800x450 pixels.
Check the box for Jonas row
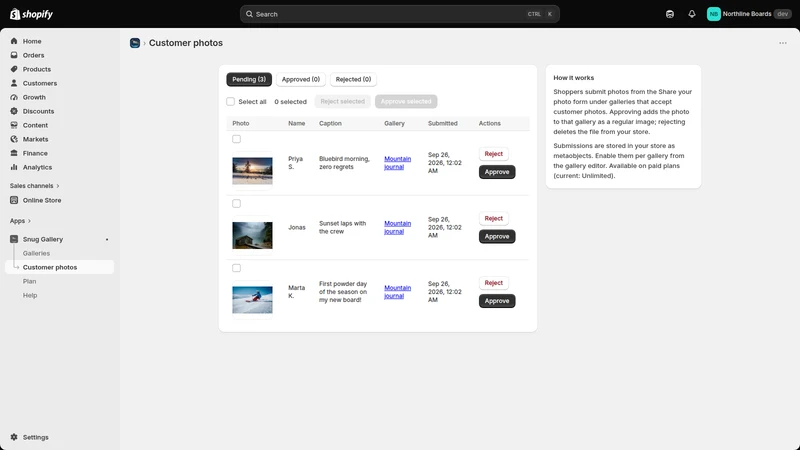pos(236,204)
